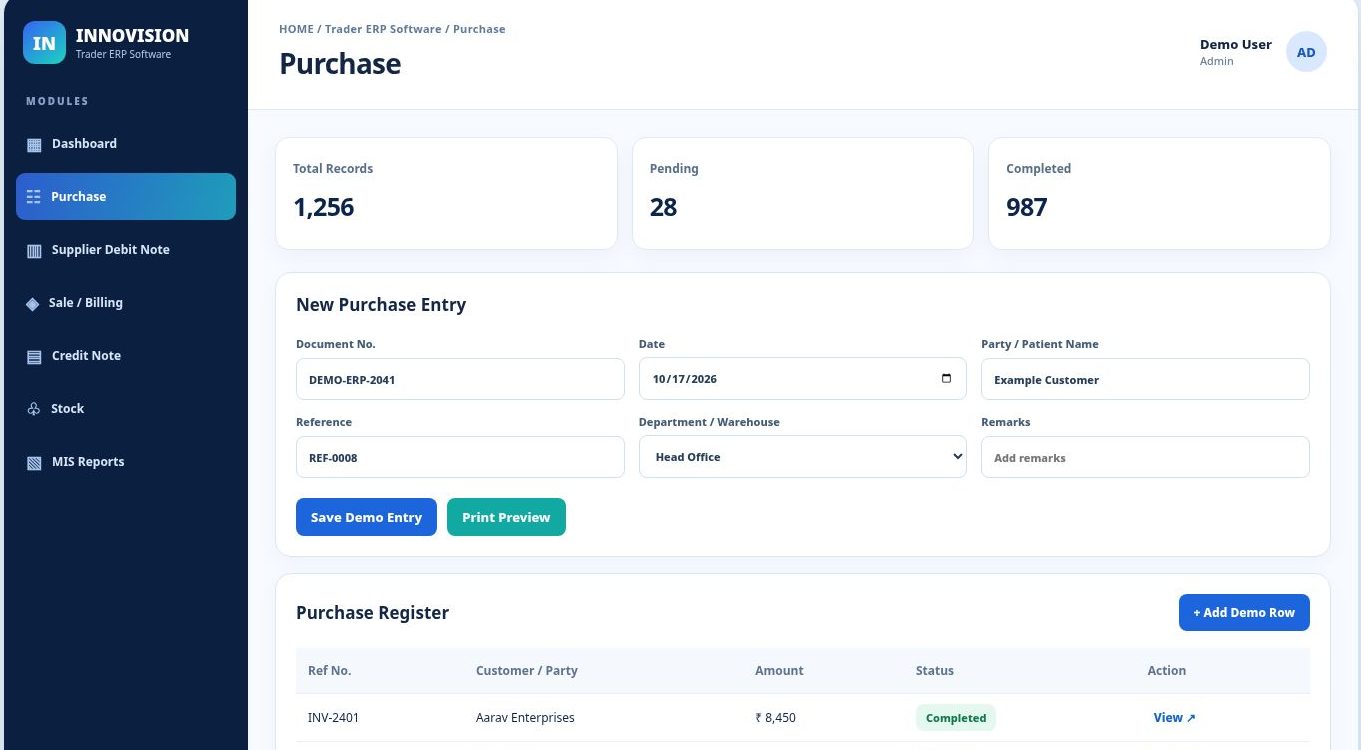Viewport: 1361px width, 750px height.
Task: Click the HOME breadcrumb link
Action: click(x=296, y=29)
